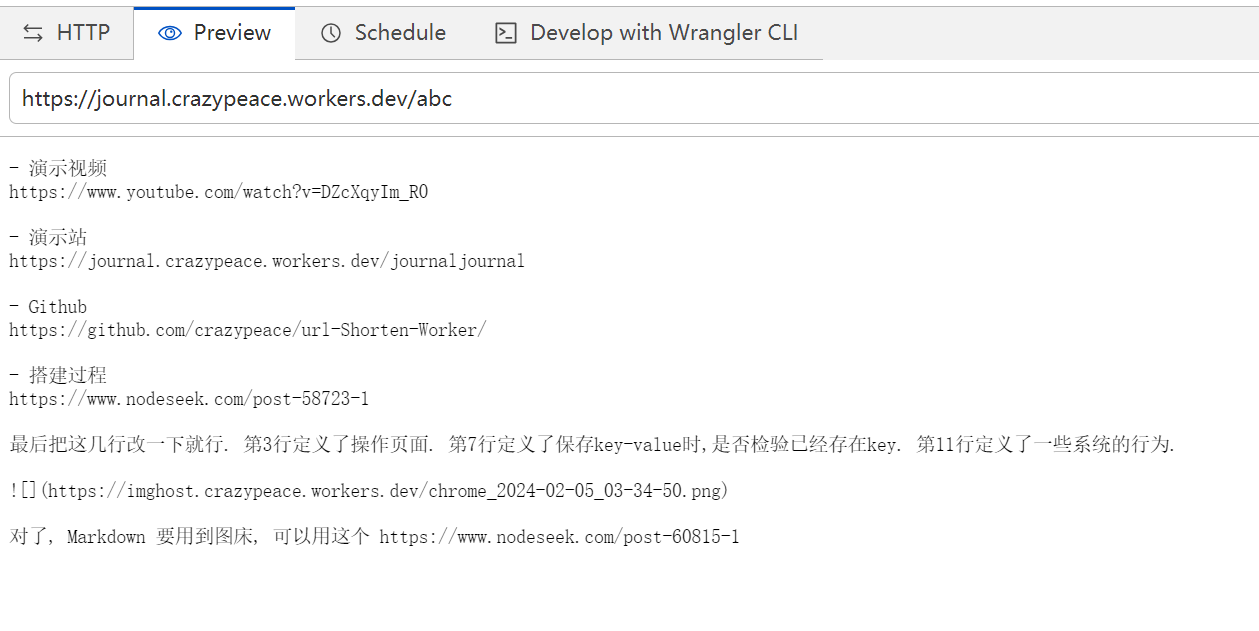
Task: Switch to the HTTP tab
Action: coord(82,33)
